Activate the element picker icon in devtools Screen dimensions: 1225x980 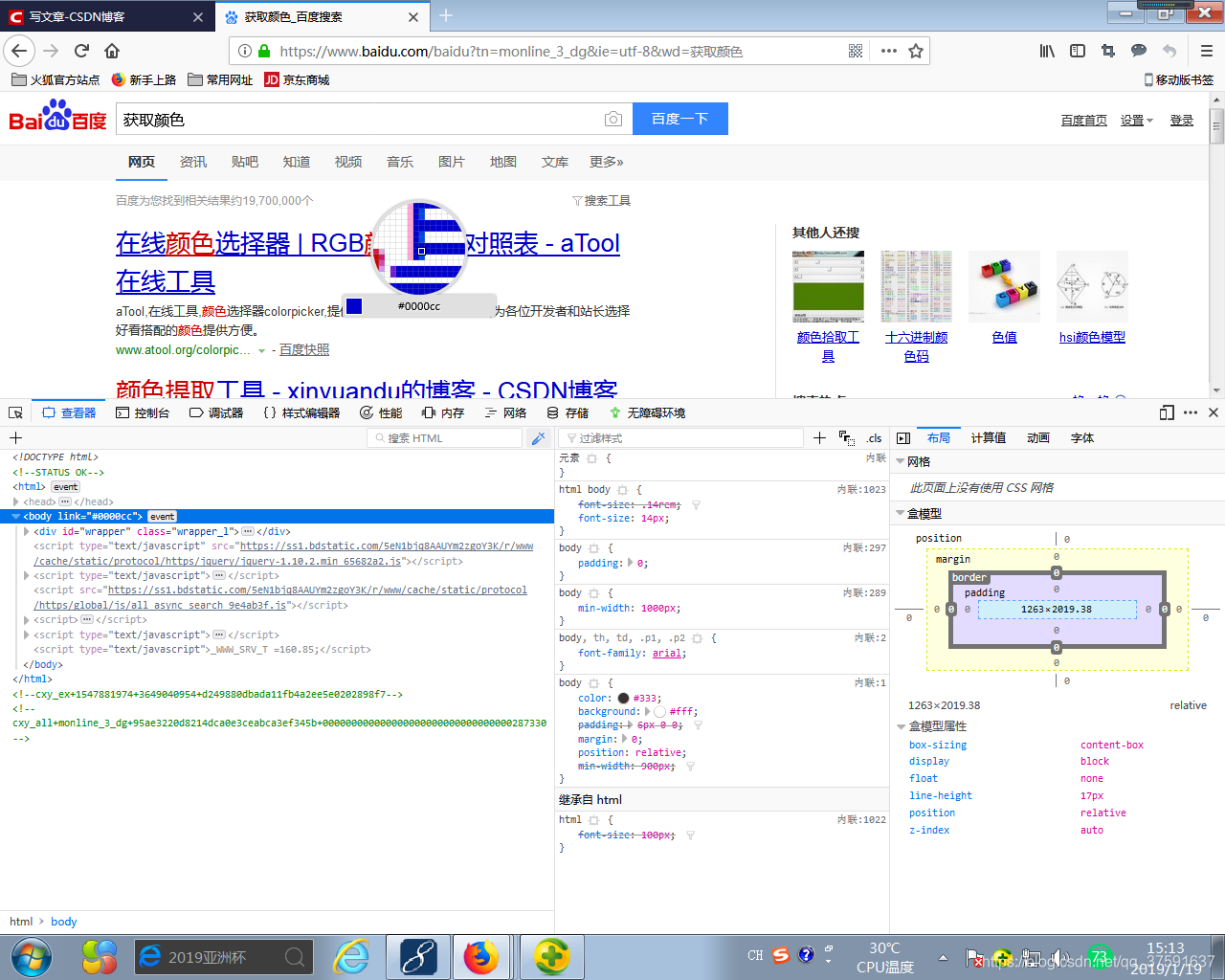click(15, 412)
